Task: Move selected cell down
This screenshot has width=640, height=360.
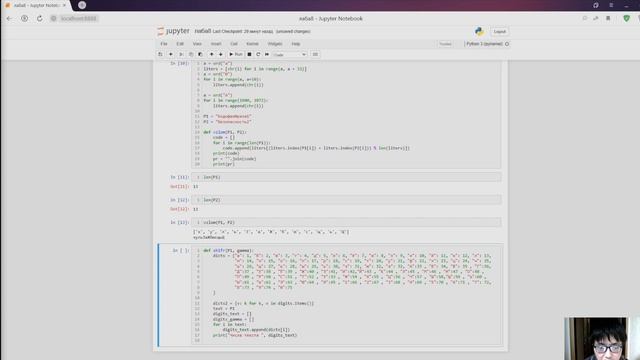Action: coord(221,54)
